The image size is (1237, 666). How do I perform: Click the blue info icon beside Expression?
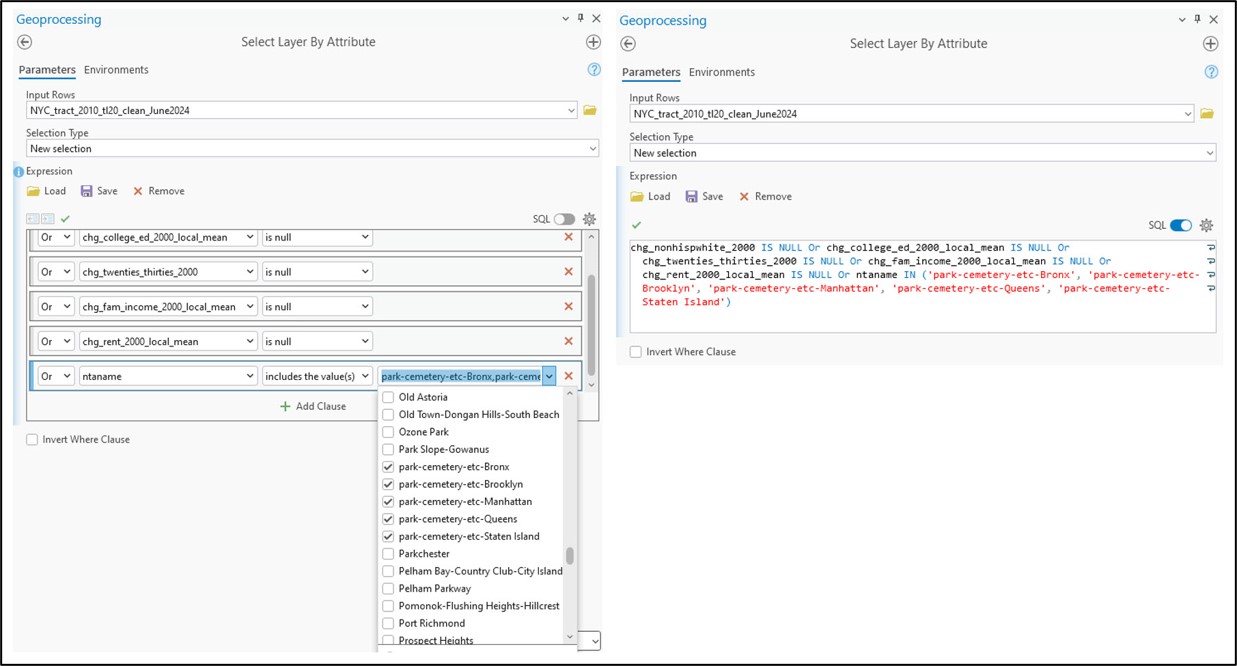(18, 171)
